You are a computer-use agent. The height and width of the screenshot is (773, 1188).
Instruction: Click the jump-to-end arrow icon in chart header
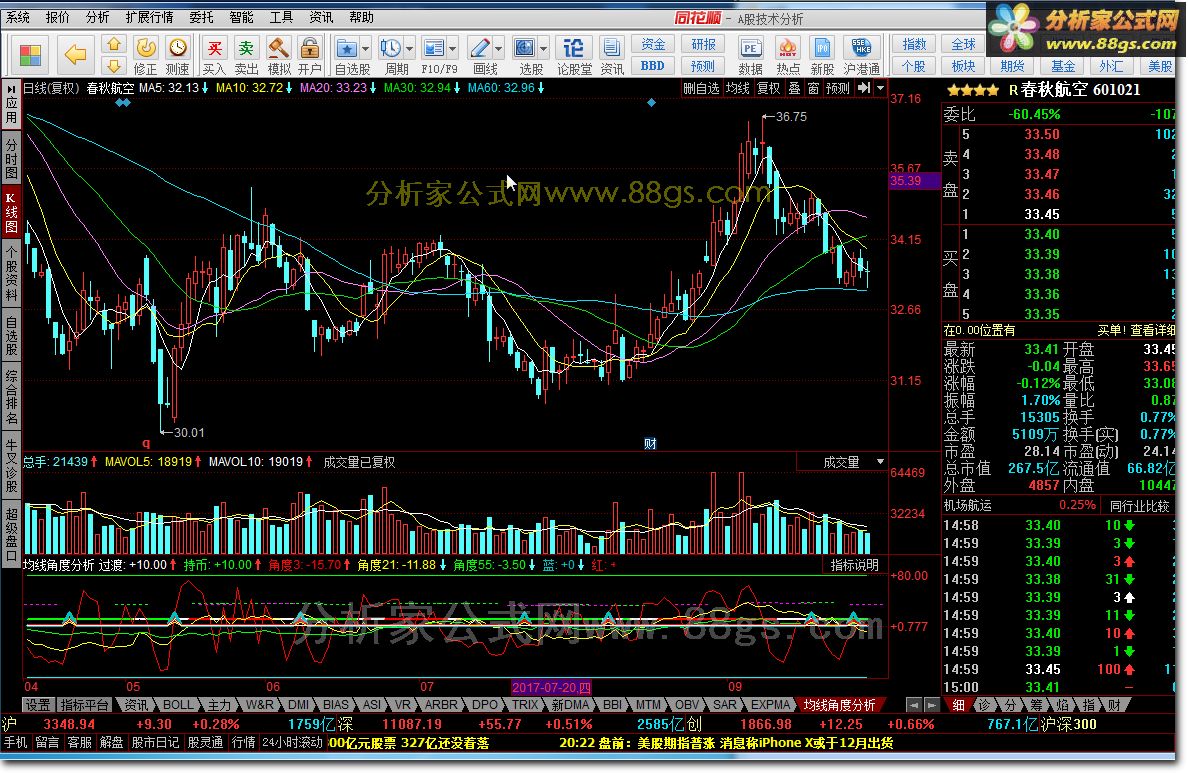tap(864, 88)
